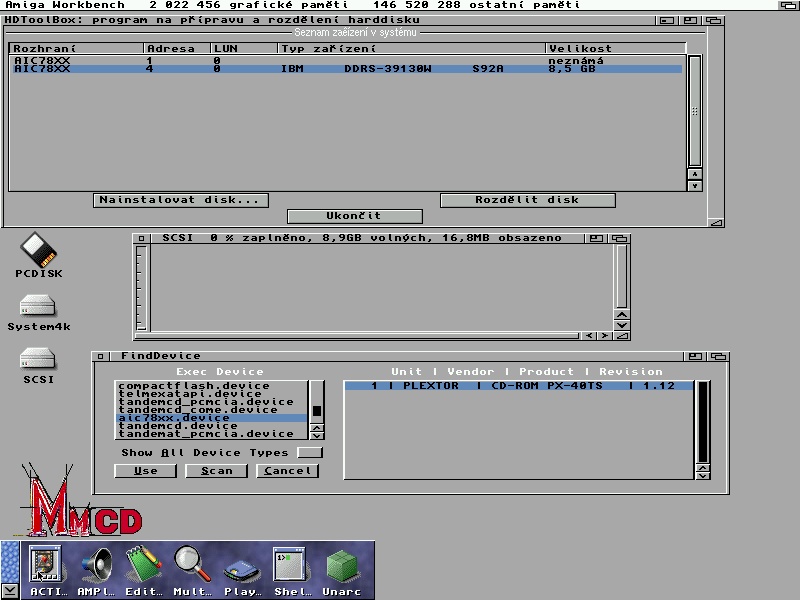Click the Exec Device list scrollbar
The width and height of the screenshot is (800, 600).
(x=316, y=404)
